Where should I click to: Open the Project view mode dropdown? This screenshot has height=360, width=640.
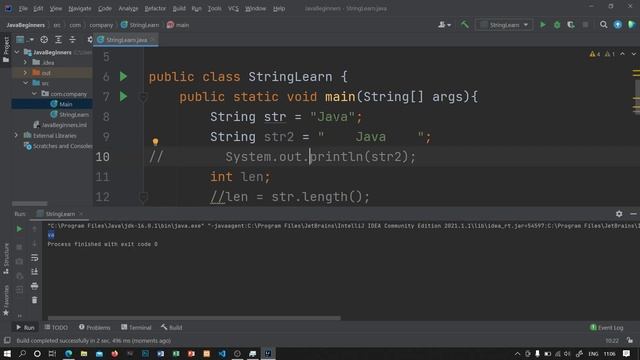24,40
